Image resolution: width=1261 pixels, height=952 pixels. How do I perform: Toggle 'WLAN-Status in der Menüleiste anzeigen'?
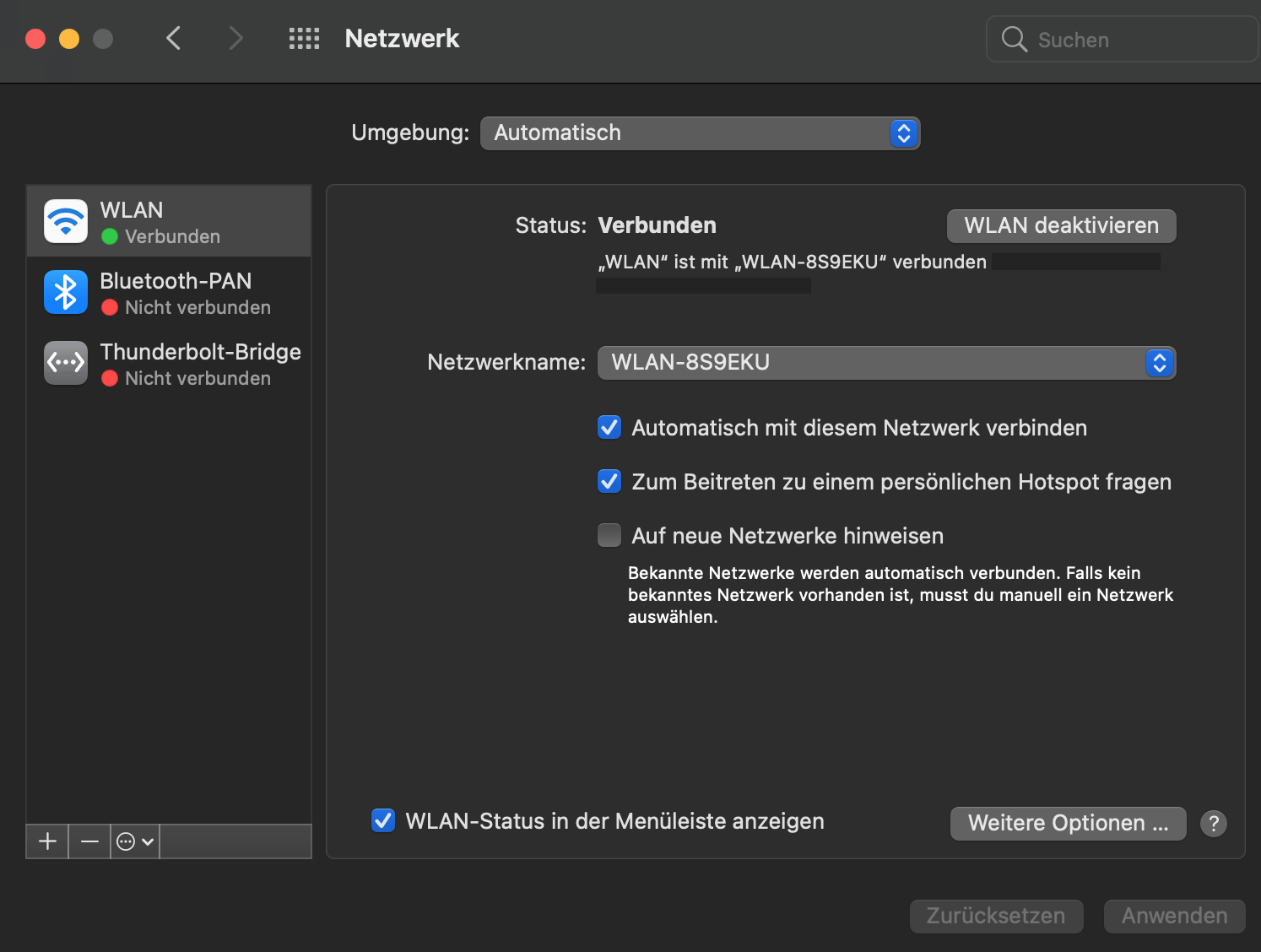383,821
